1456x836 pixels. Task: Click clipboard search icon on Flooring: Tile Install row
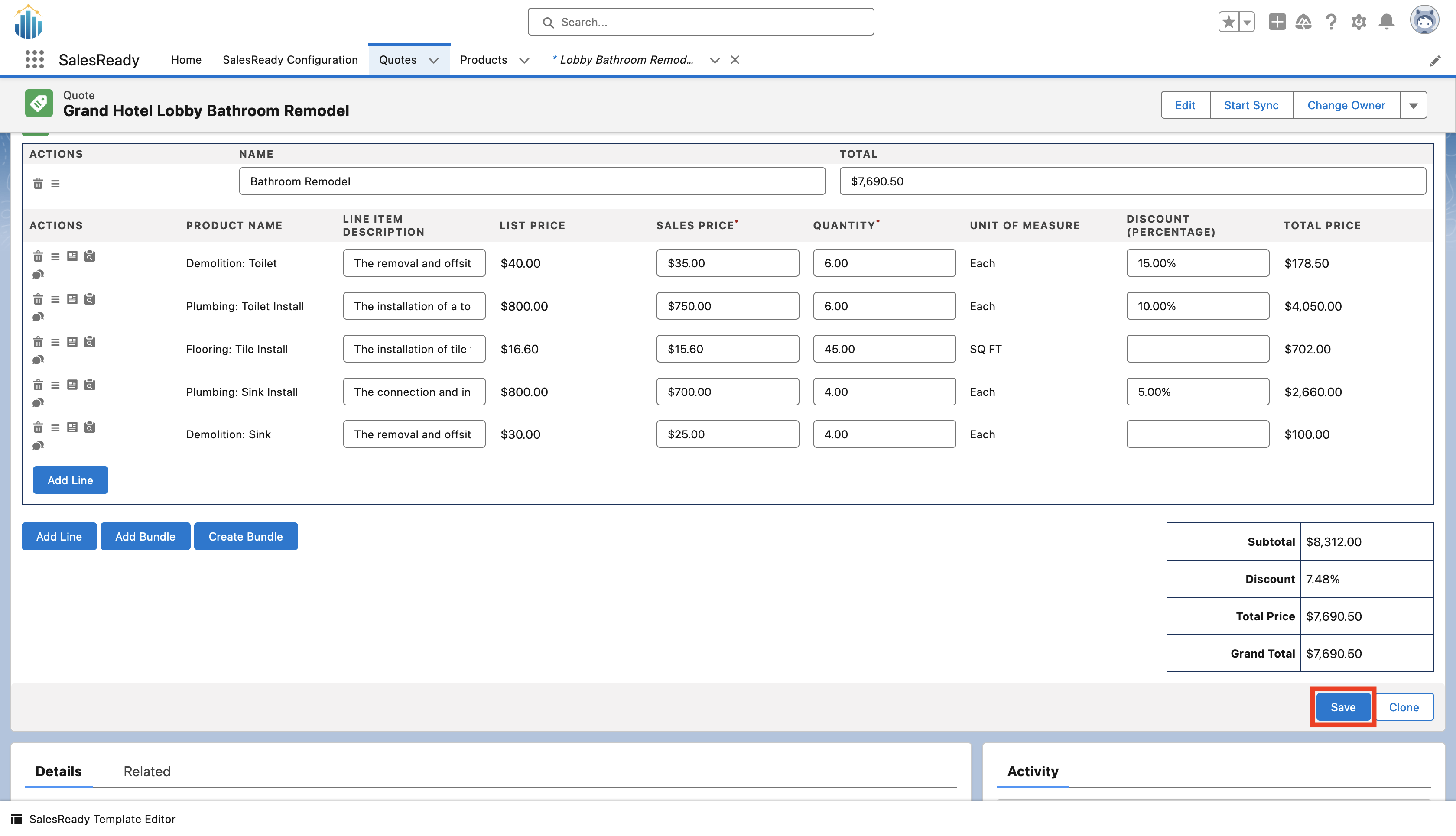90,342
